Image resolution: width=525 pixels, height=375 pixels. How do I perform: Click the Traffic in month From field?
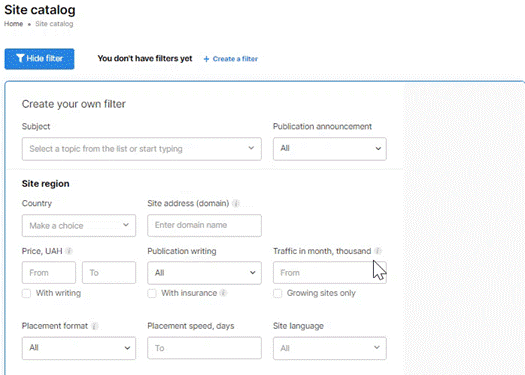tap(329, 273)
